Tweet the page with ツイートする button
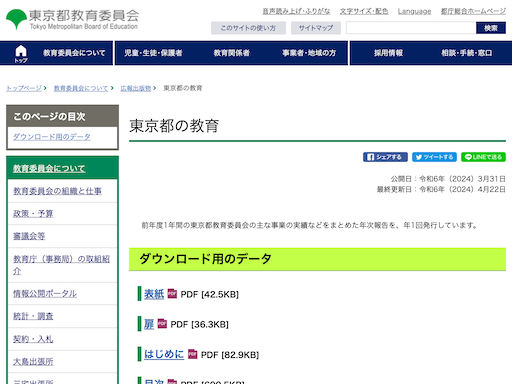Viewport: 512px width, 384px height. point(434,157)
